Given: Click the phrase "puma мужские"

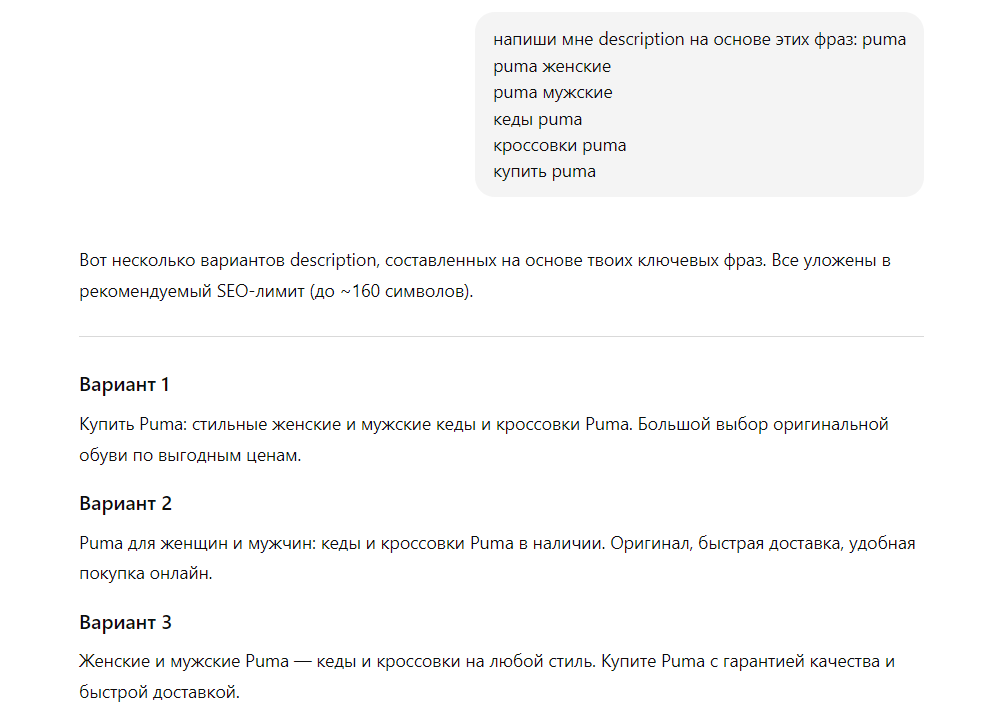Looking at the screenshot, I should [553, 93].
